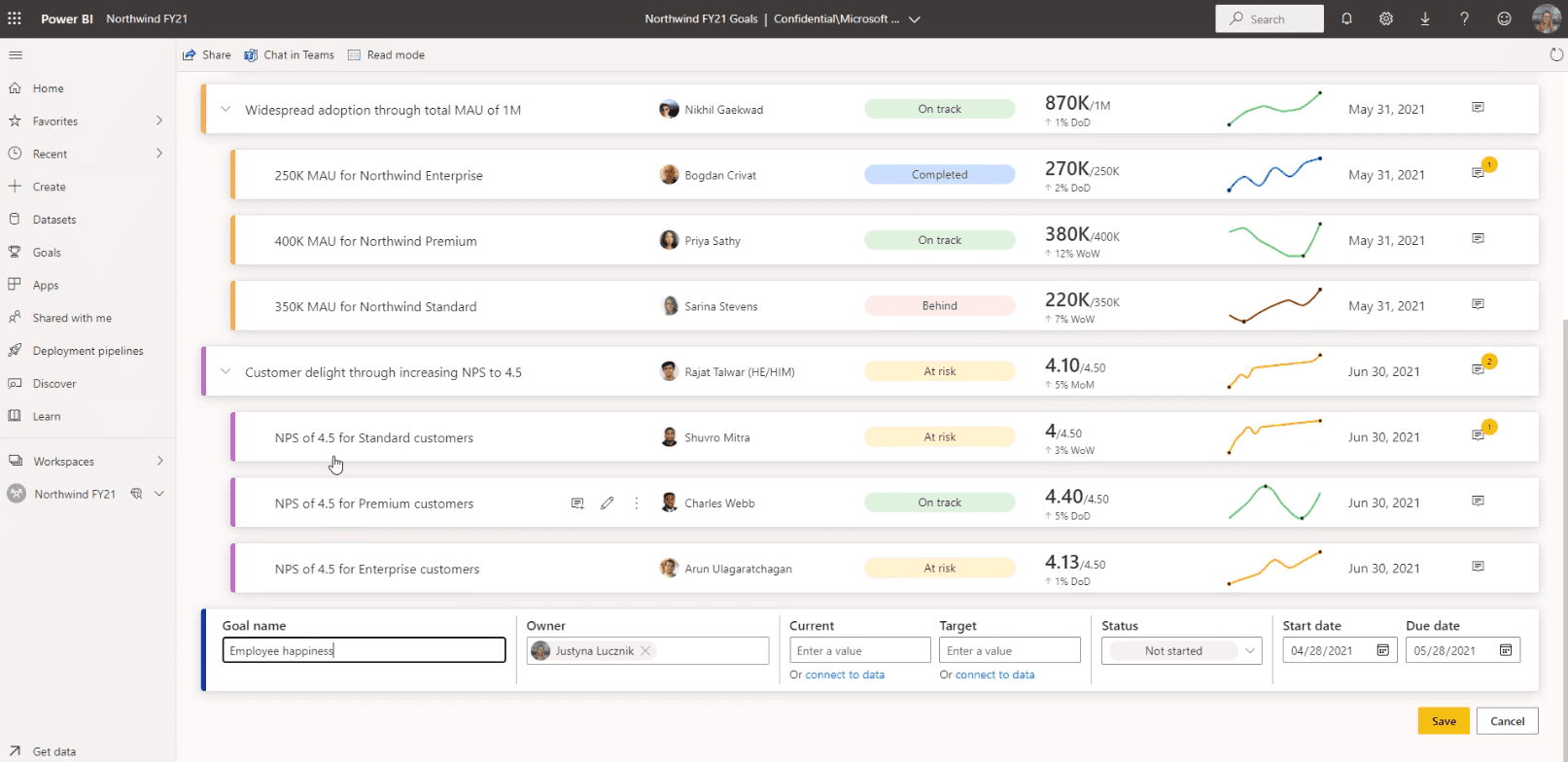Switch to Read mode

click(x=386, y=55)
